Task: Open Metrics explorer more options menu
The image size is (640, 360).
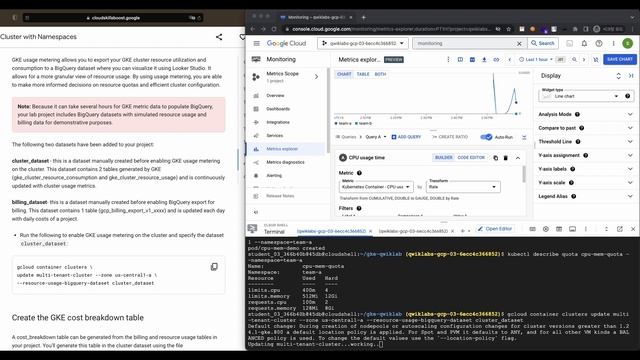Action: (448, 60)
